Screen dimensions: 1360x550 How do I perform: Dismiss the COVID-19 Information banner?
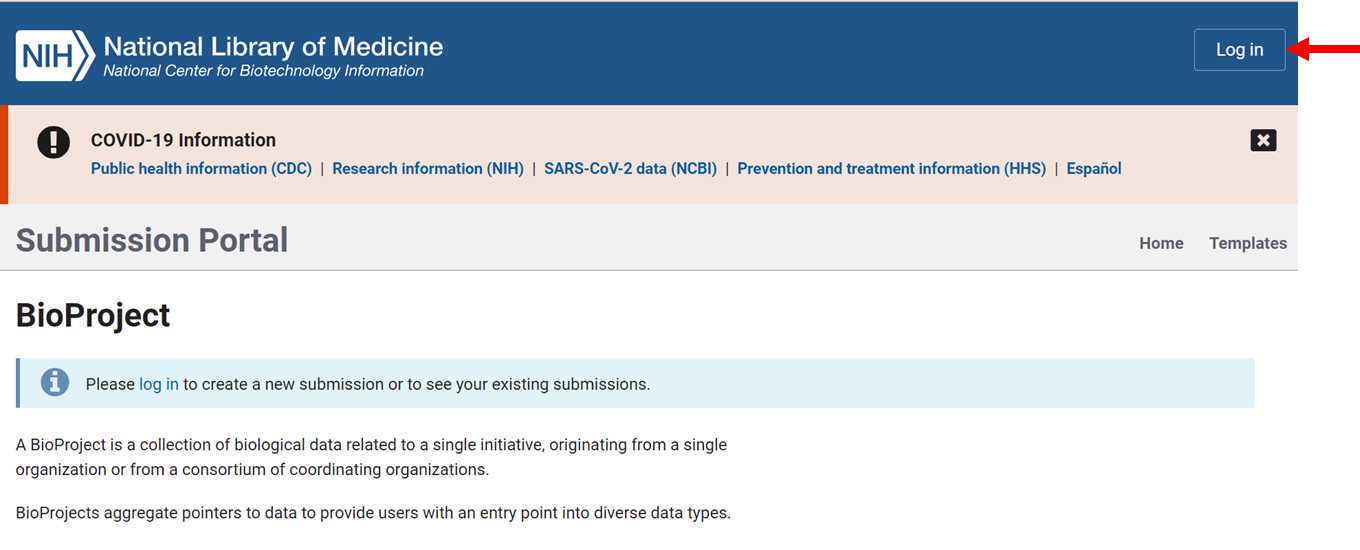1263,140
